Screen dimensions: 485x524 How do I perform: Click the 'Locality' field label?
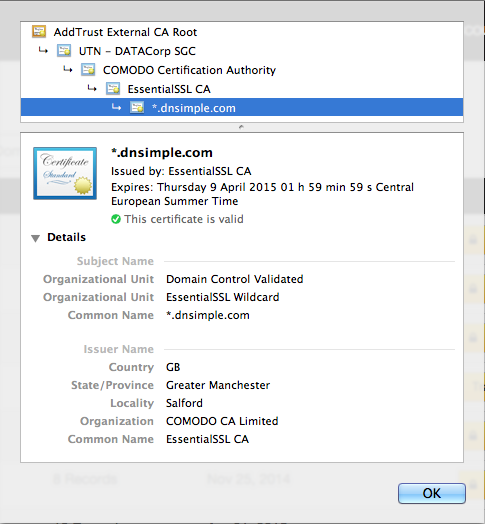[x=132, y=403]
